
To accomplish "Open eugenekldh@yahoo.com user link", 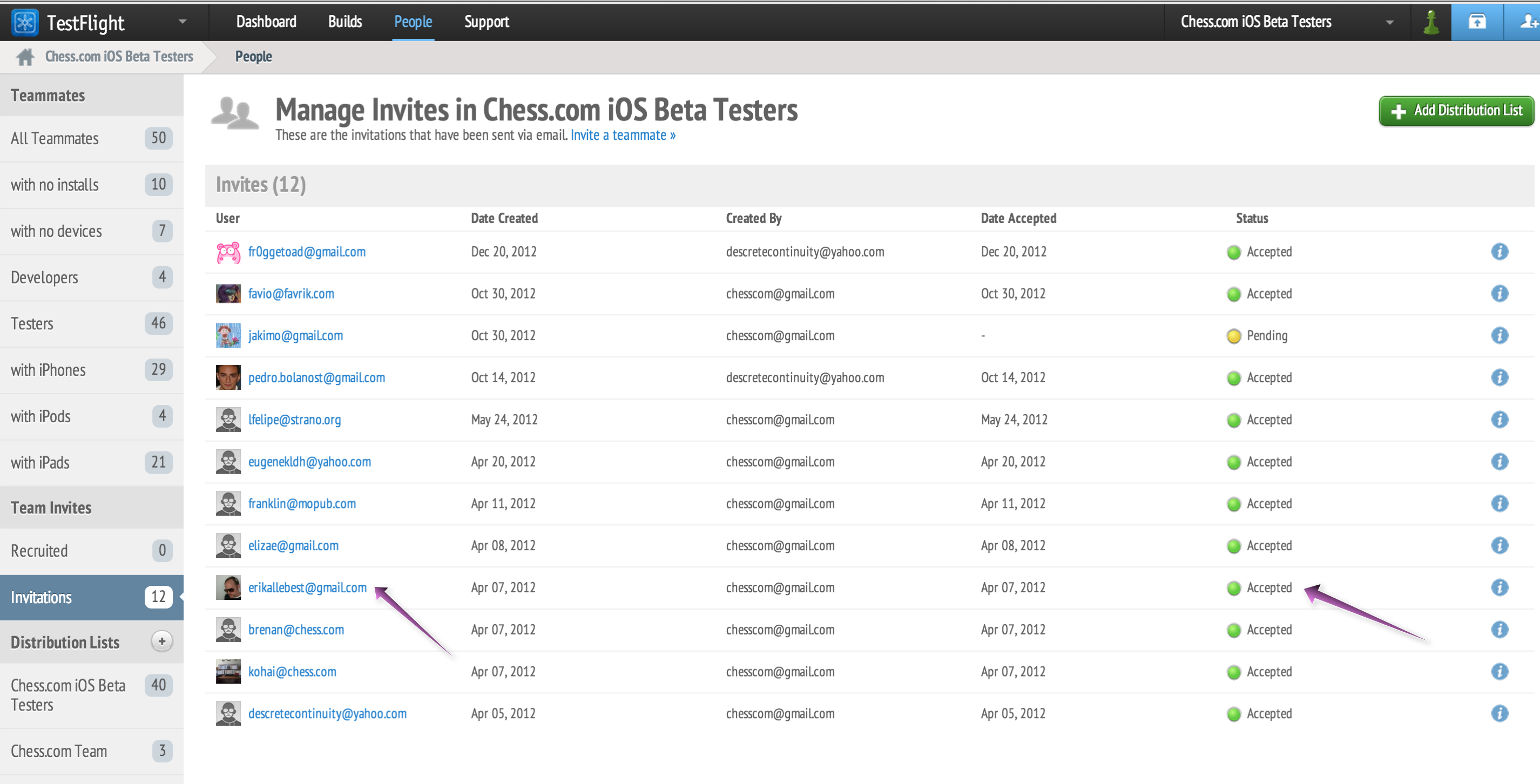I will tap(309, 462).
